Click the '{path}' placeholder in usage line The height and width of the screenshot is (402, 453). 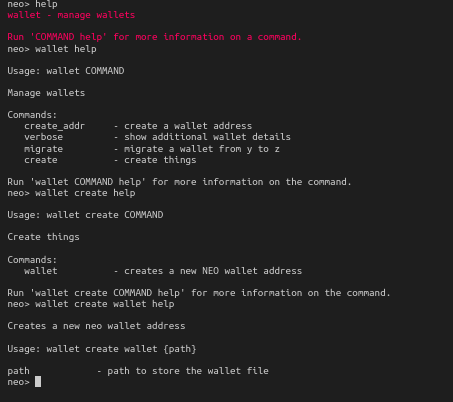point(180,349)
